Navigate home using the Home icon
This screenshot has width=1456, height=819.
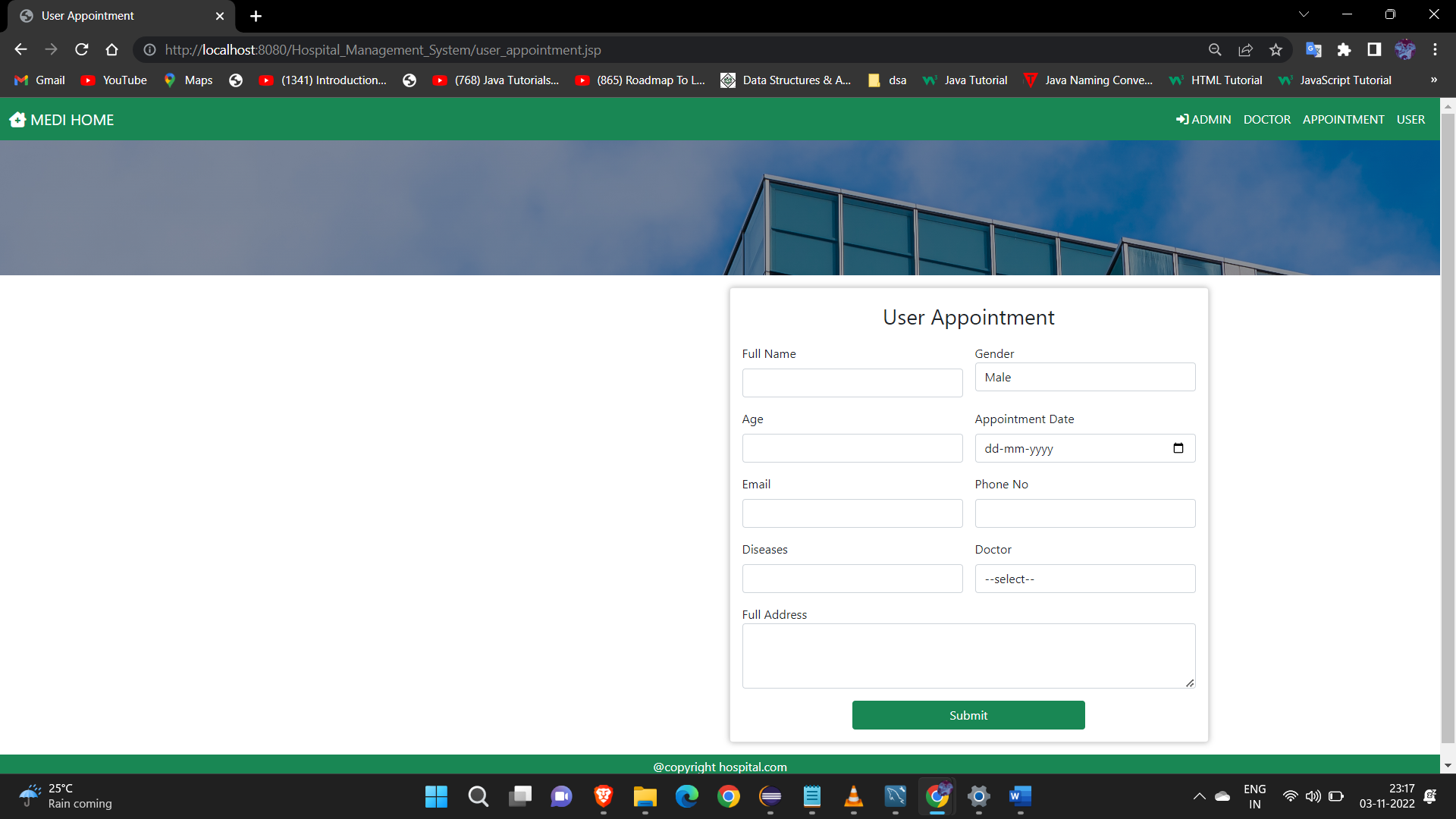pyautogui.click(x=111, y=49)
